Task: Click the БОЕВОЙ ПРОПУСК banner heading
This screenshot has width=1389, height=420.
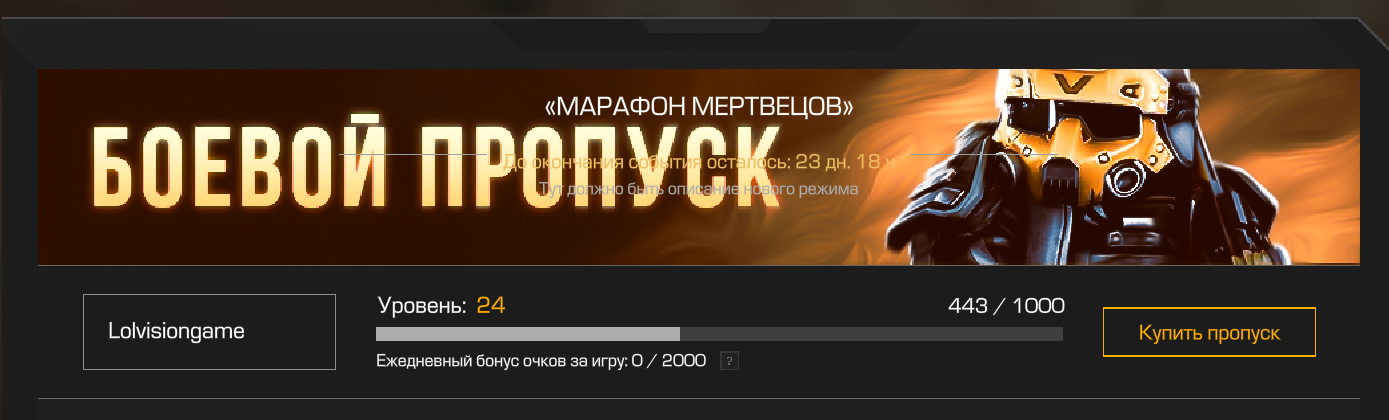Action: click(436, 164)
